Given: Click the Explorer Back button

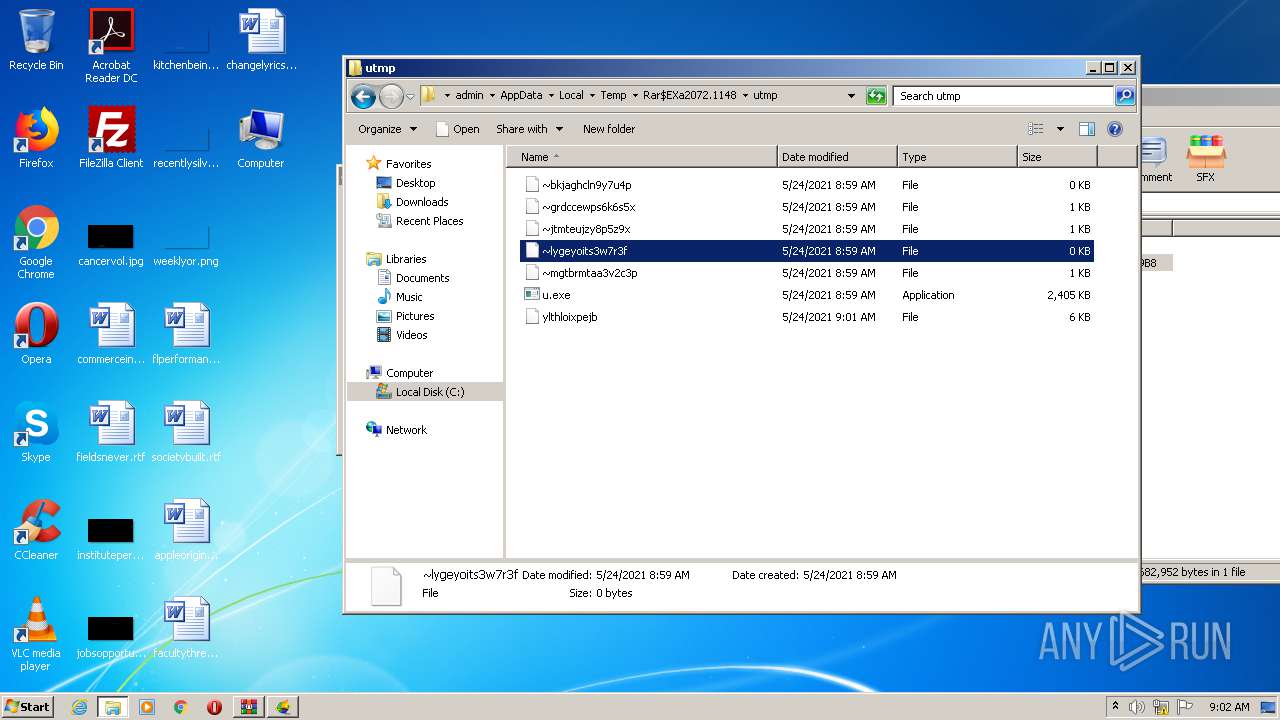Looking at the screenshot, I should click(363, 96).
